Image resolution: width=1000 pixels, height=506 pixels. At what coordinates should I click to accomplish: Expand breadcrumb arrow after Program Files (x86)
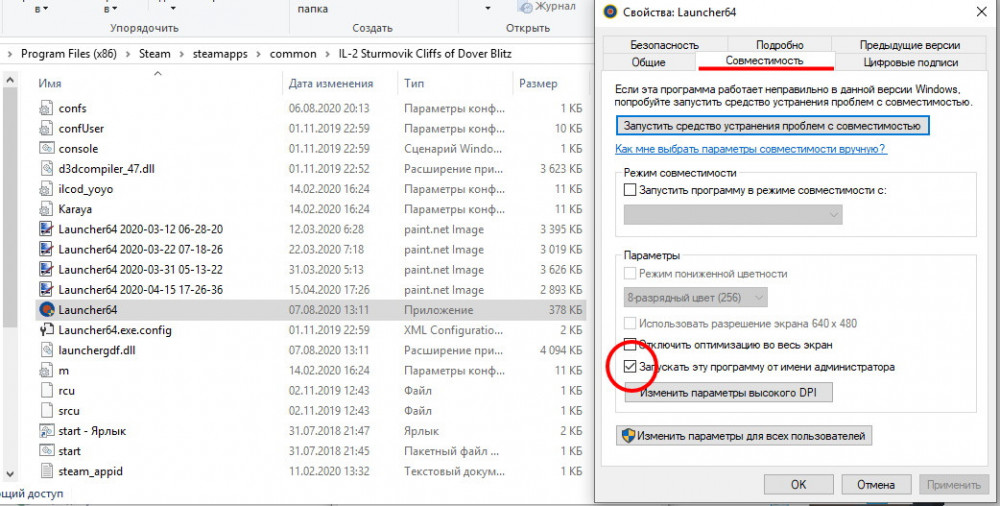pos(128,54)
